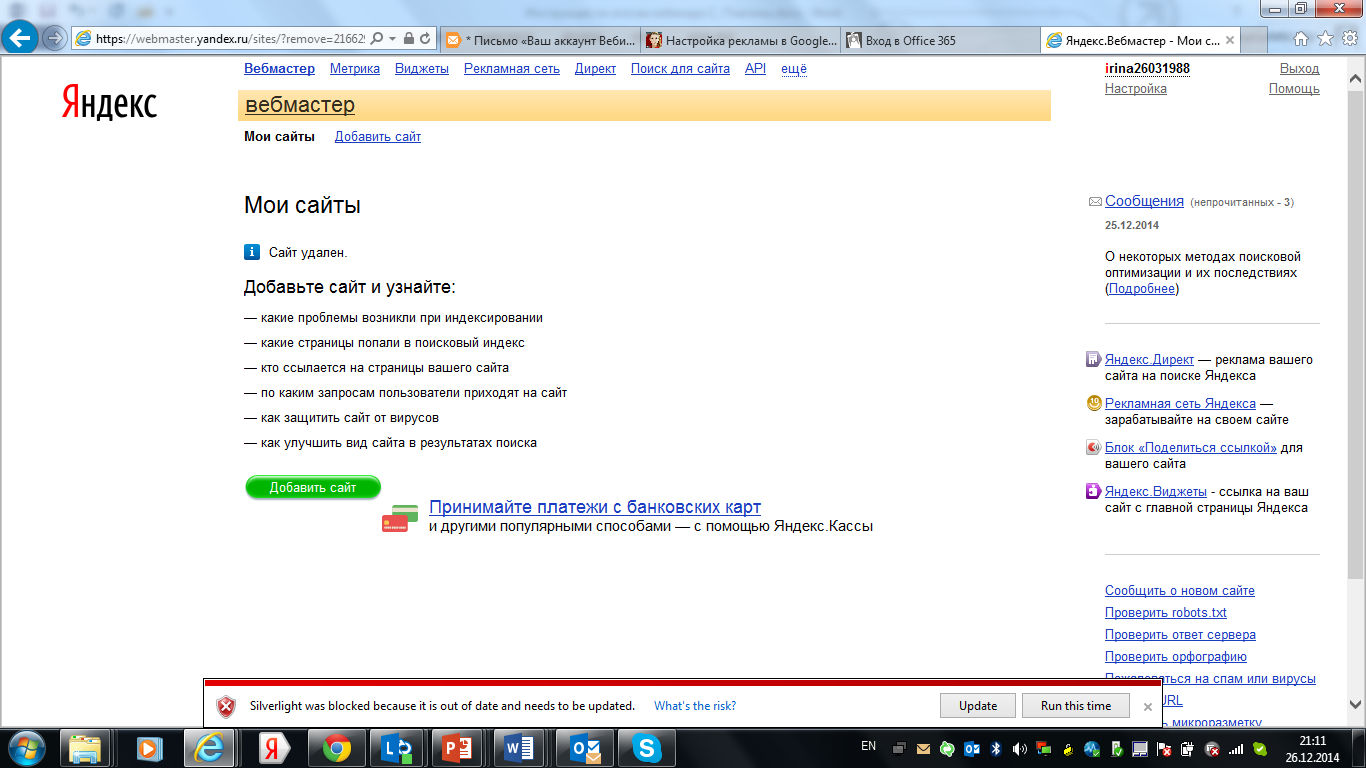
Task: Open the Вебмастер top navigation link
Action: [x=279, y=69]
